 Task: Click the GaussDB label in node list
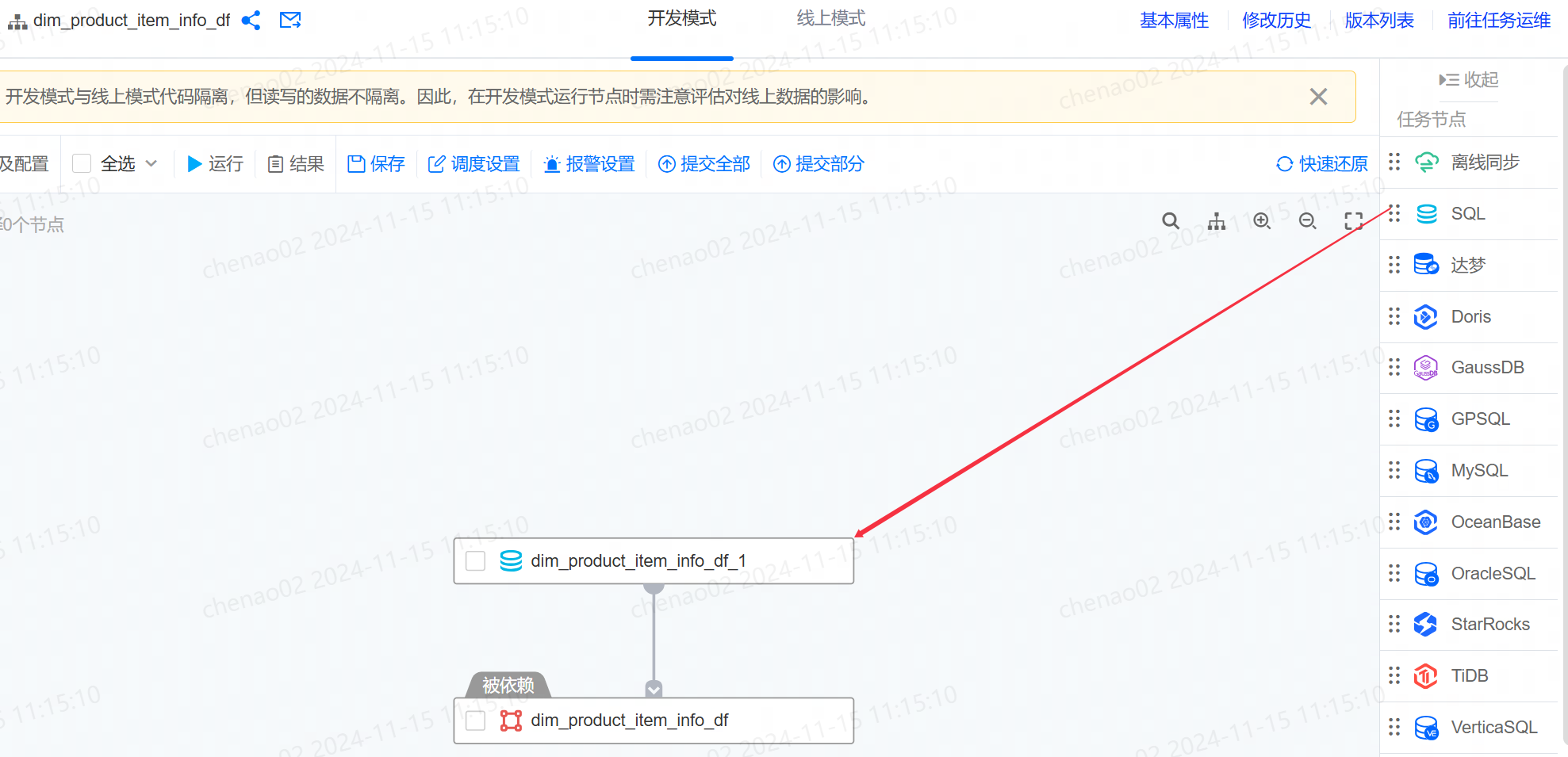[x=1488, y=368]
